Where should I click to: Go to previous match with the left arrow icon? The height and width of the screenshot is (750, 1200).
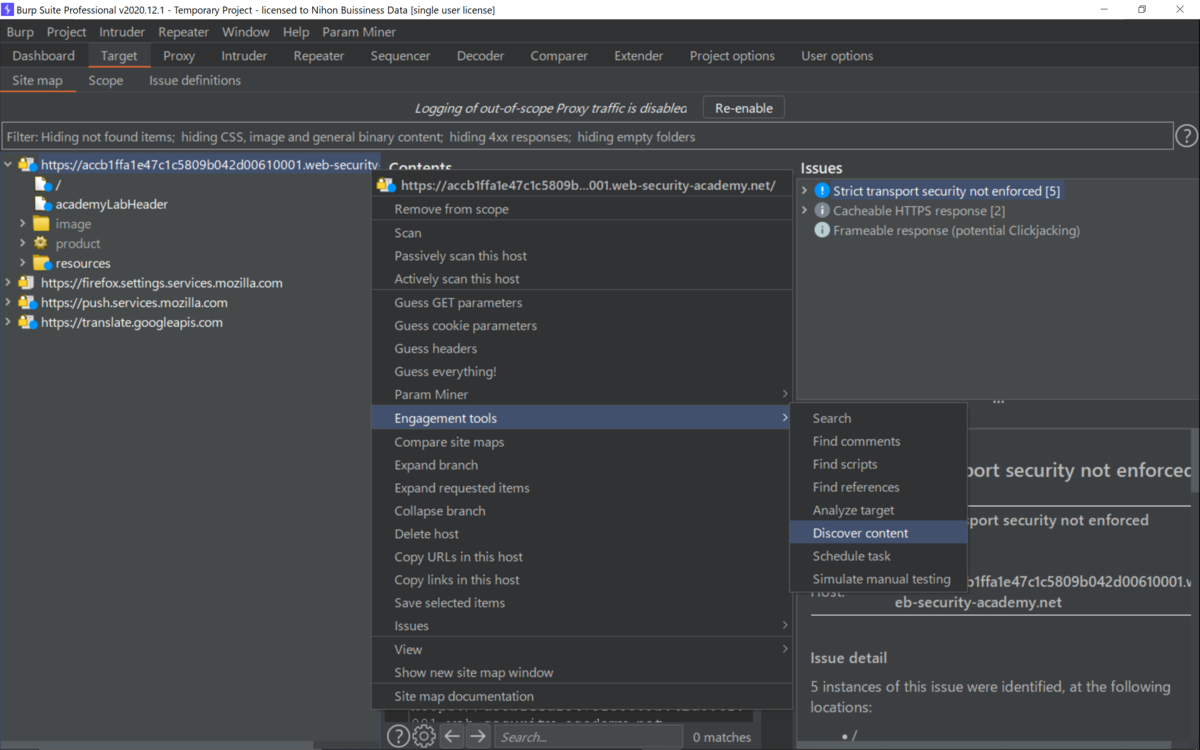451,735
